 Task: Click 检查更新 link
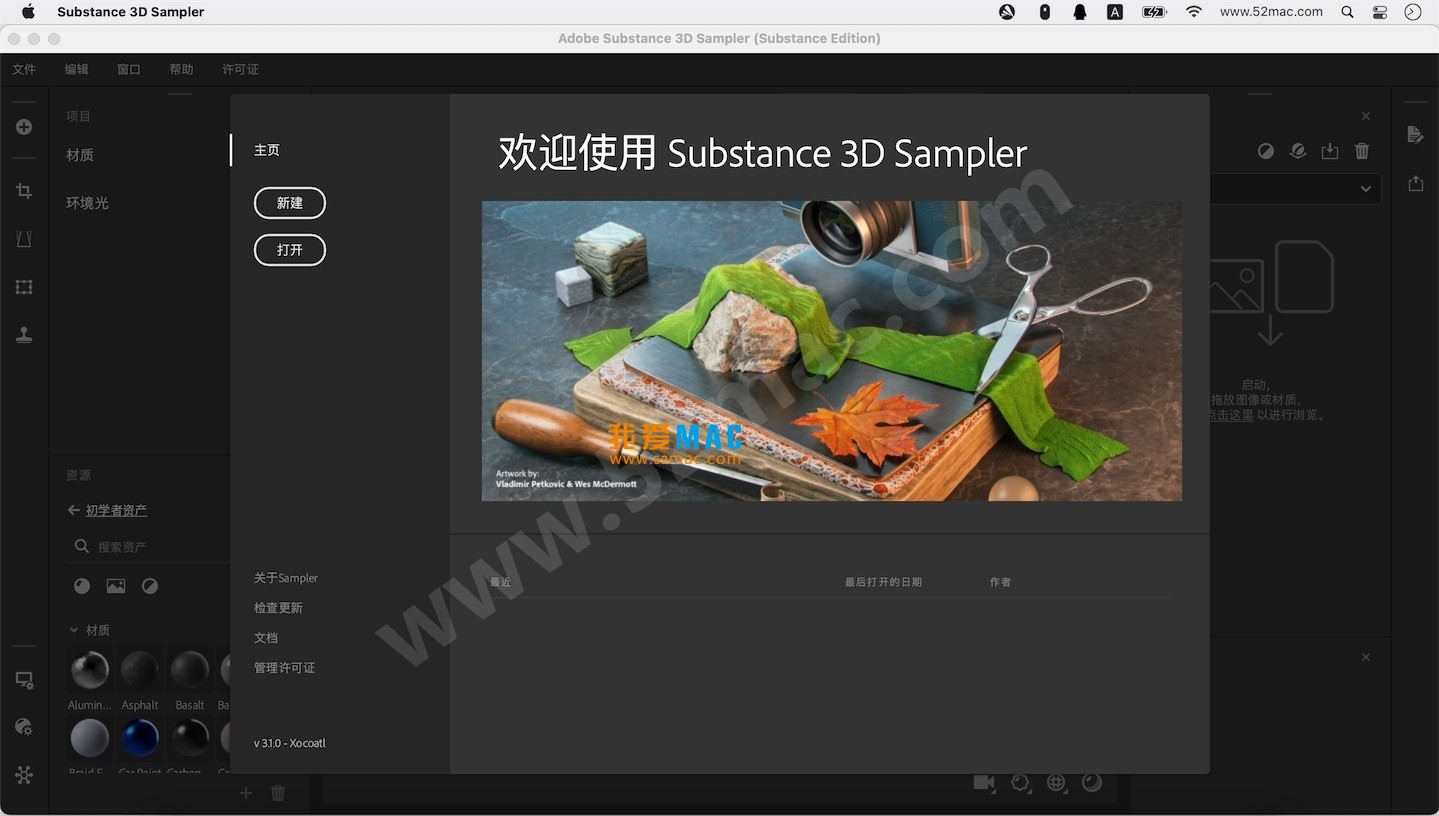(278, 608)
